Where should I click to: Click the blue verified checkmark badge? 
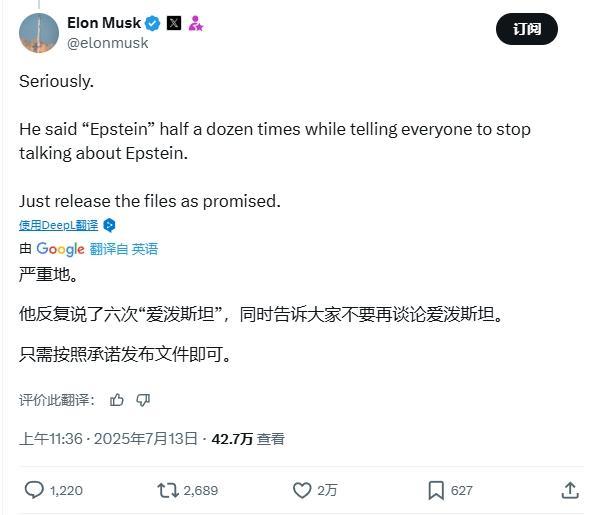click(x=152, y=24)
